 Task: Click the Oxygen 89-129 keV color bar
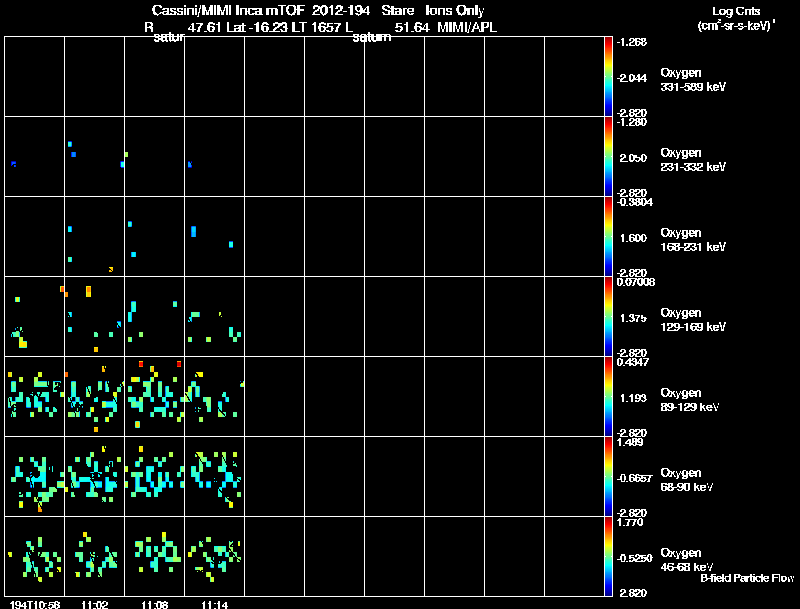click(x=608, y=396)
